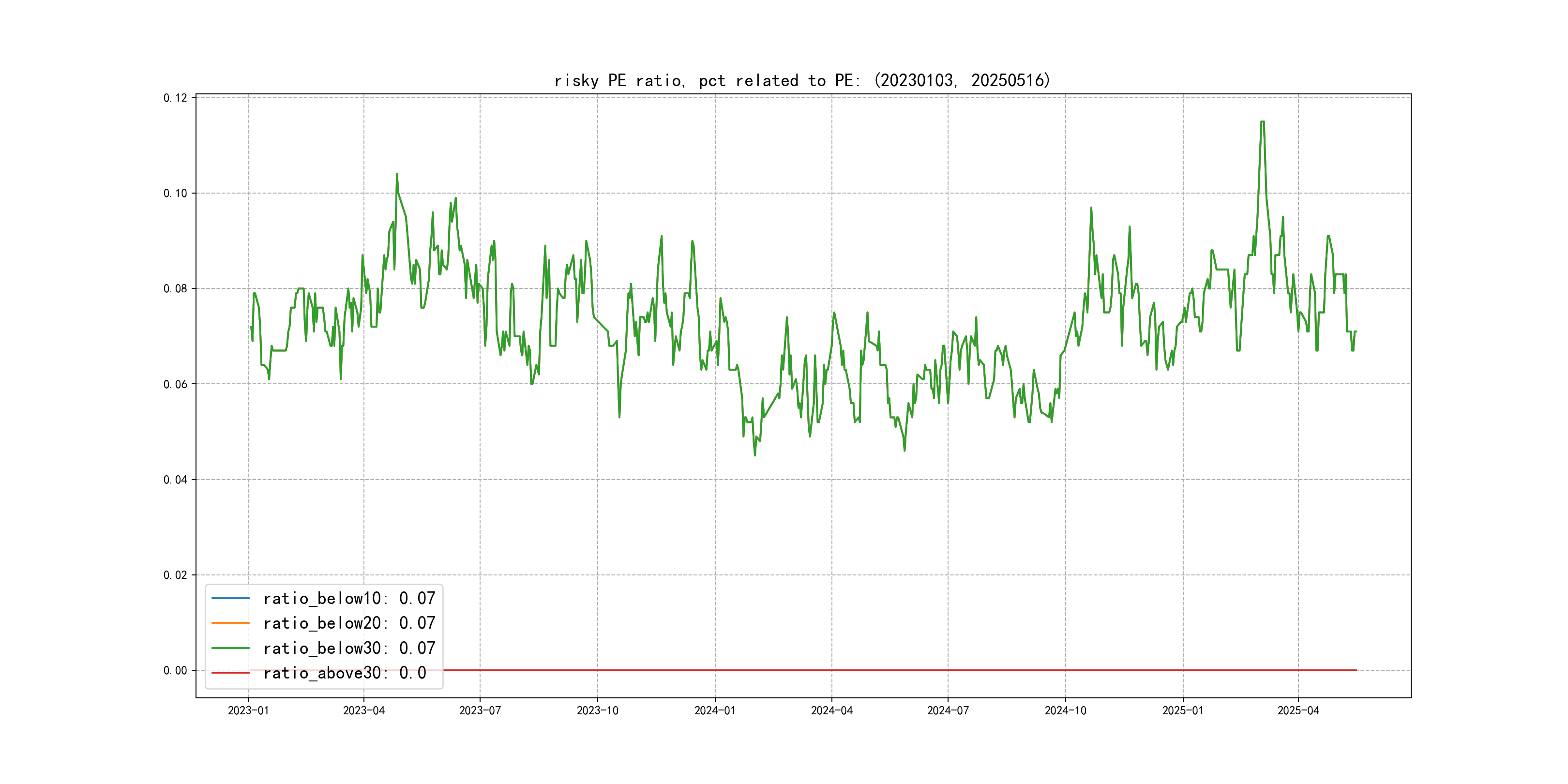
Task: Click the 2025-04 x-axis tick label
Action: [x=1298, y=711]
